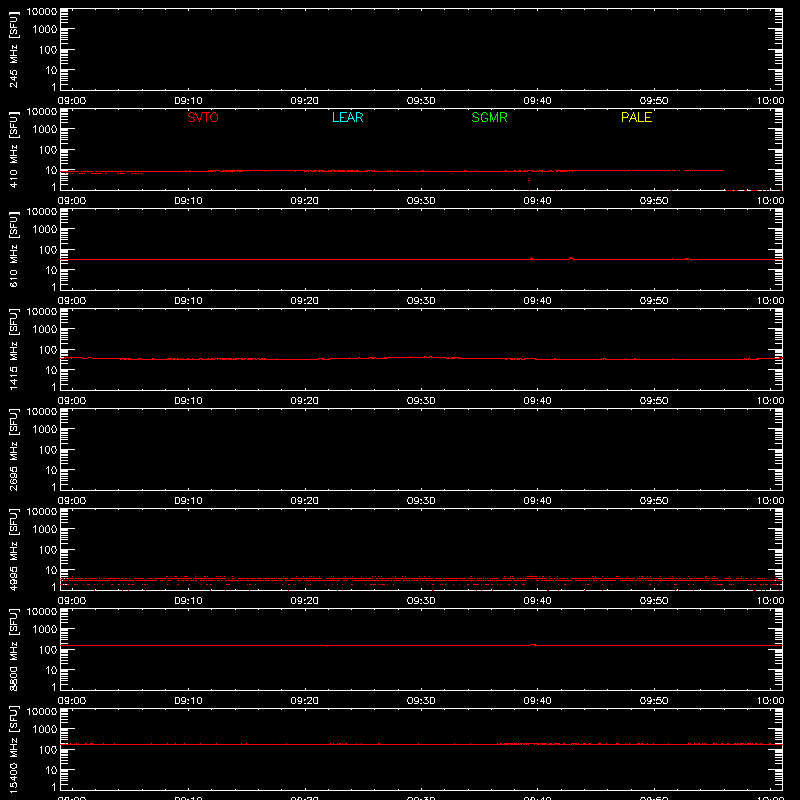Click the noisy red trace in 4995 MHz panel
Image resolution: width=800 pixels, height=800 pixels.
(421, 581)
